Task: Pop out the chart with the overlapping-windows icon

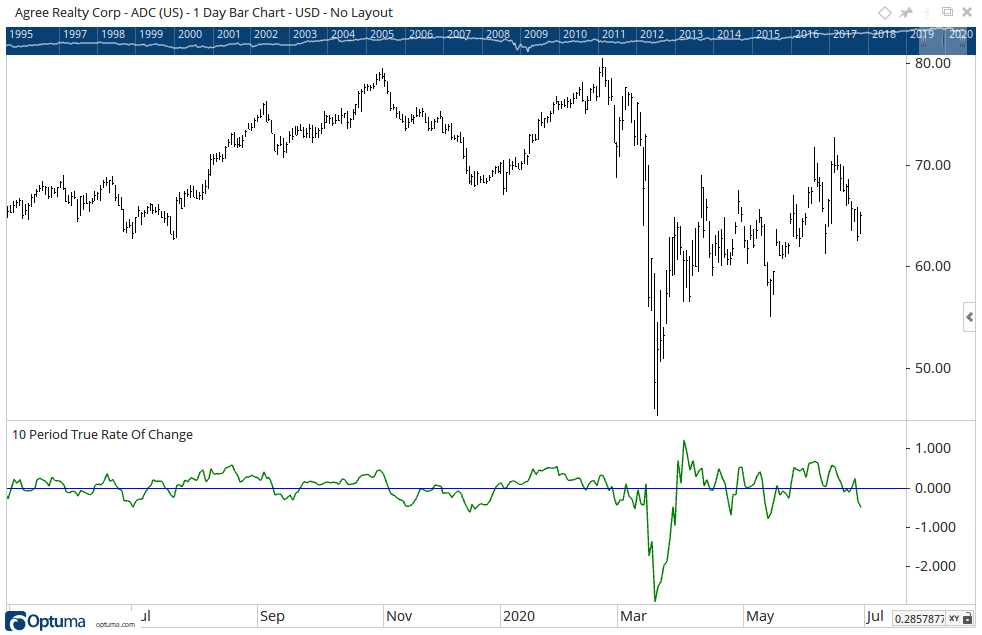Action: coord(948,12)
